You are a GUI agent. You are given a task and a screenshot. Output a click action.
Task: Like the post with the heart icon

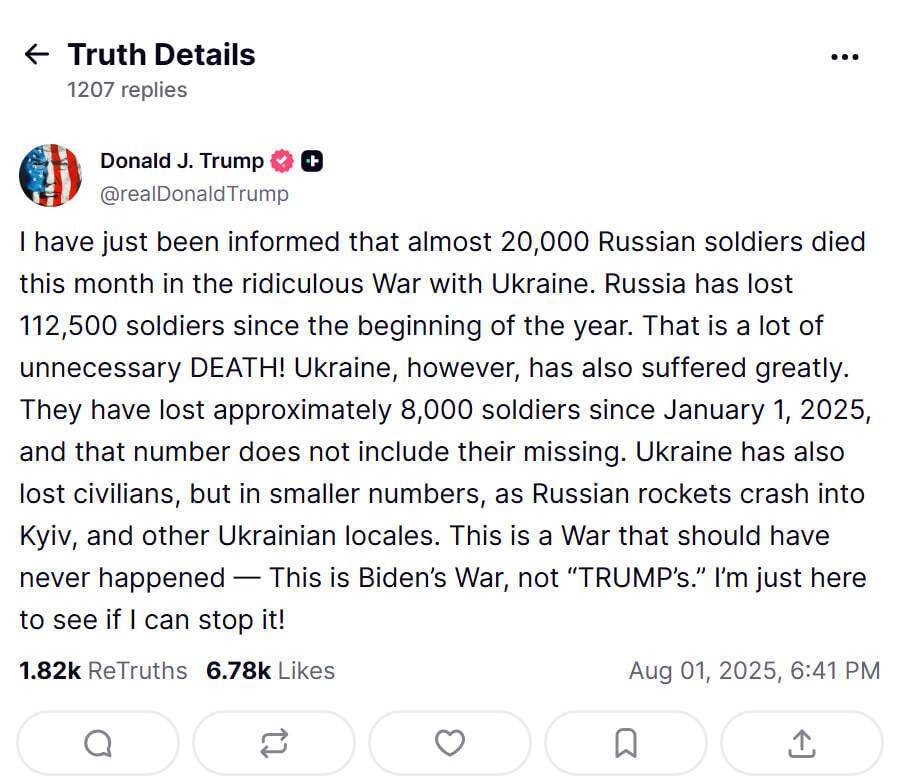tap(450, 743)
